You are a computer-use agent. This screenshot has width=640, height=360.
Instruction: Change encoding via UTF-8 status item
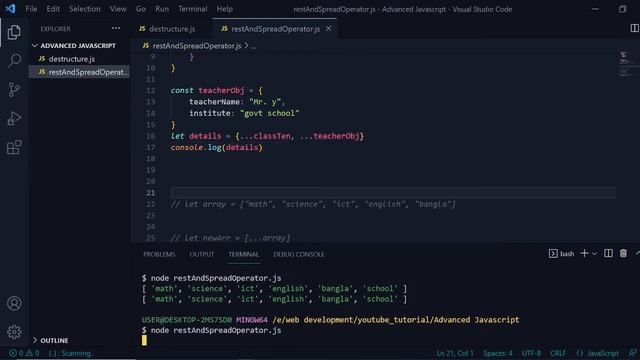click(531, 353)
